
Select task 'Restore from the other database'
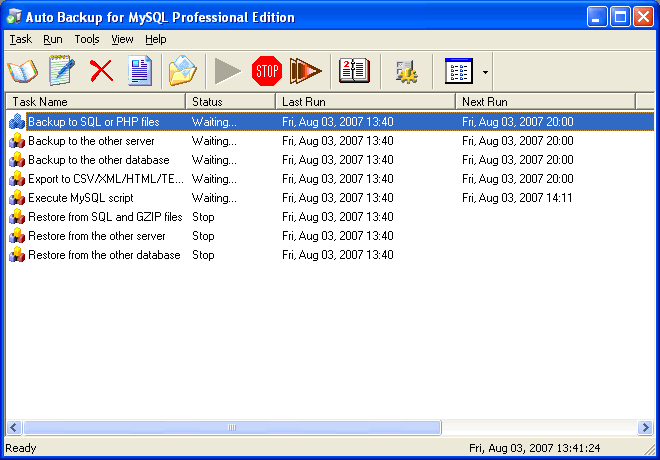tap(104, 254)
